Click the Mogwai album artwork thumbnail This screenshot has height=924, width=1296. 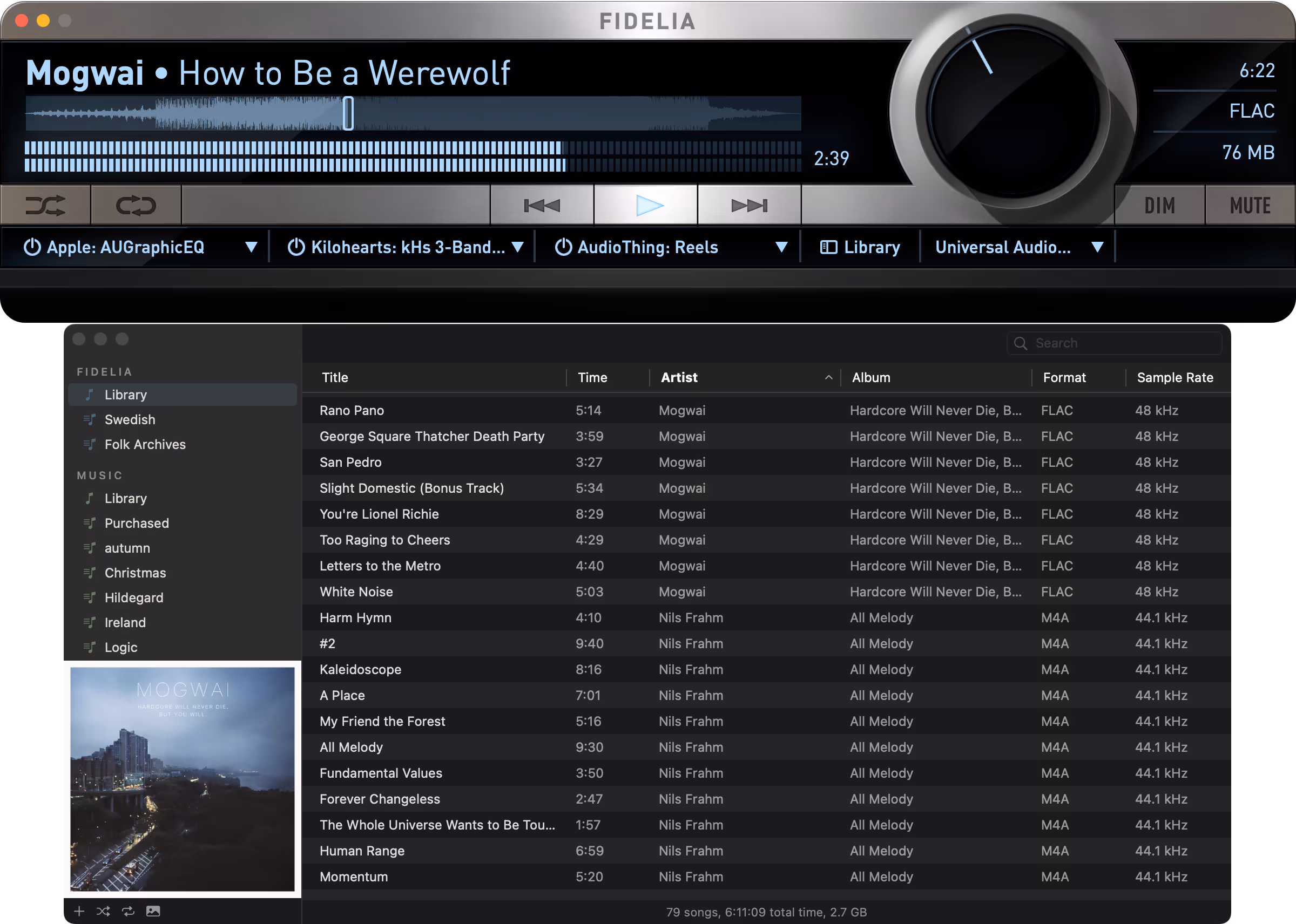click(x=182, y=779)
